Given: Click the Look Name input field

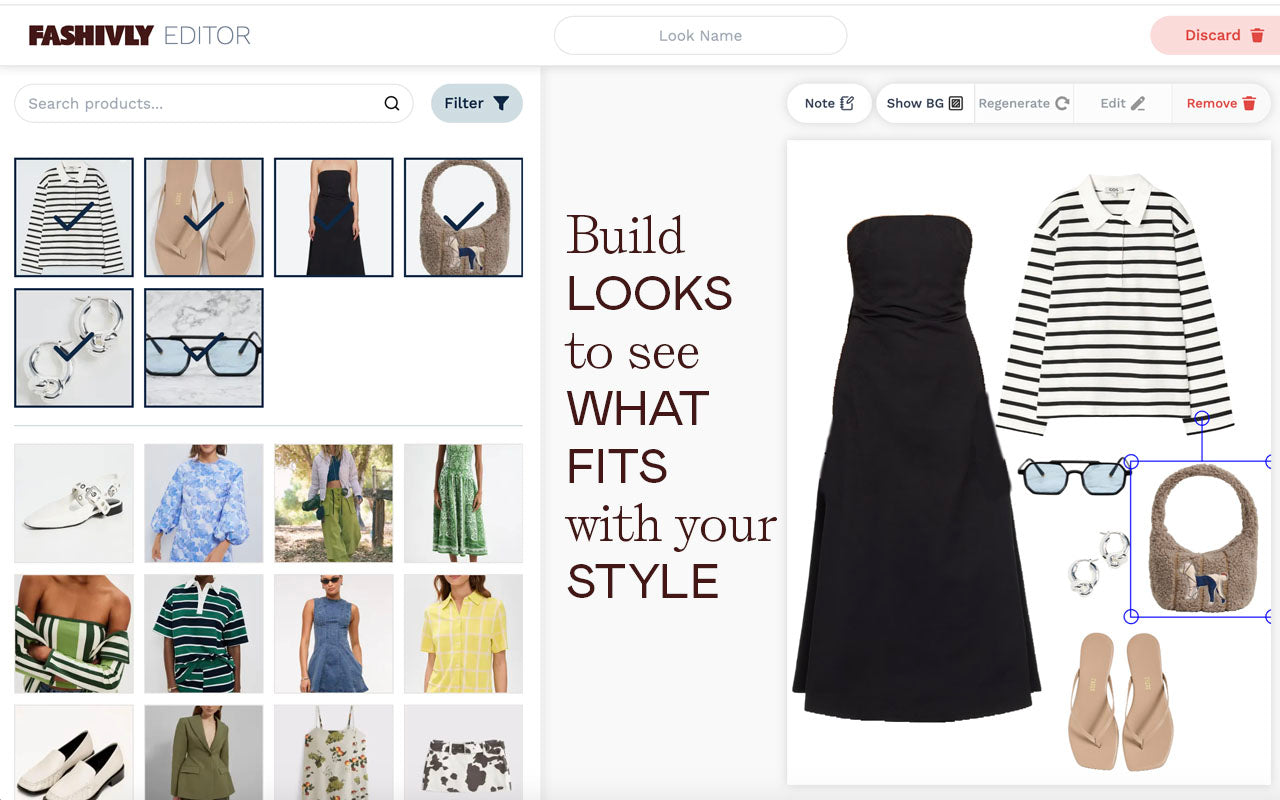Looking at the screenshot, I should [701, 35].
